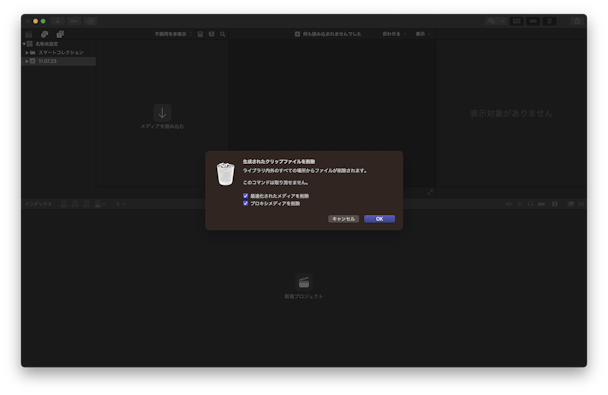Click the green zoom window button

[x=43, y=21]
